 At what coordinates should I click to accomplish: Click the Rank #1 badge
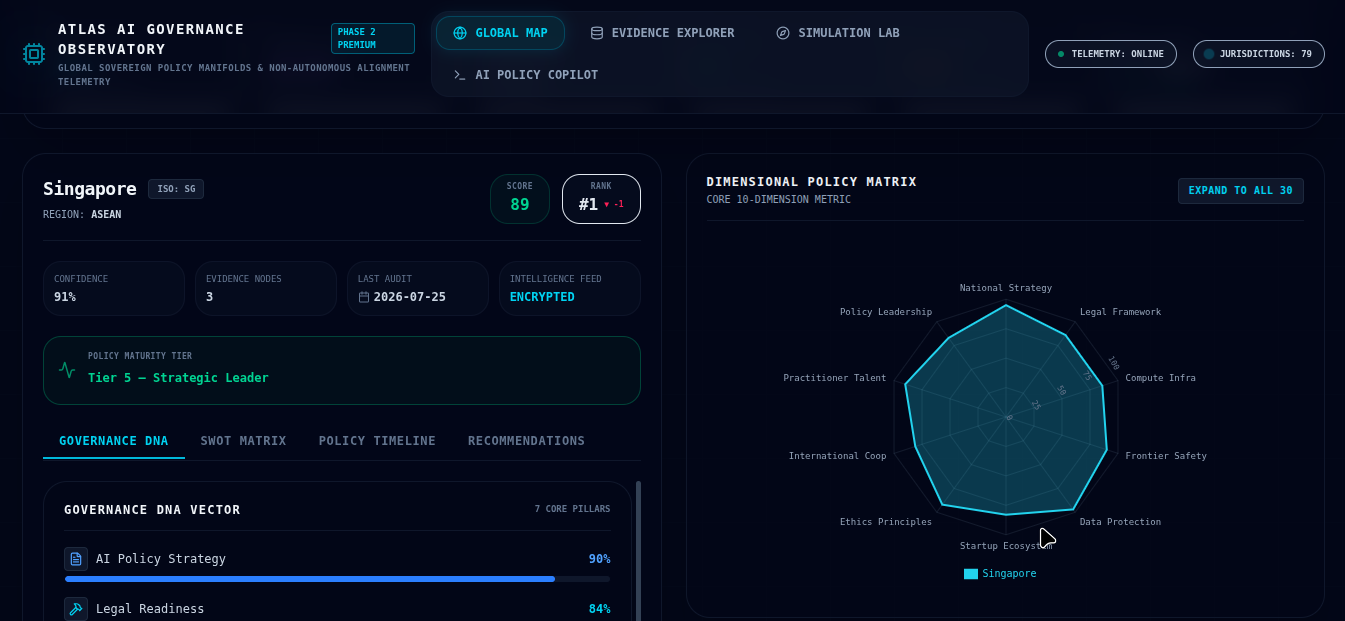(x=601, y=199)
